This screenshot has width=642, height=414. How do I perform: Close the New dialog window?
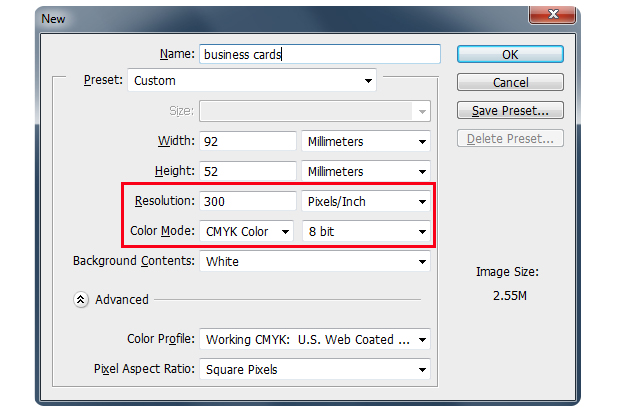tap(553, 15)
